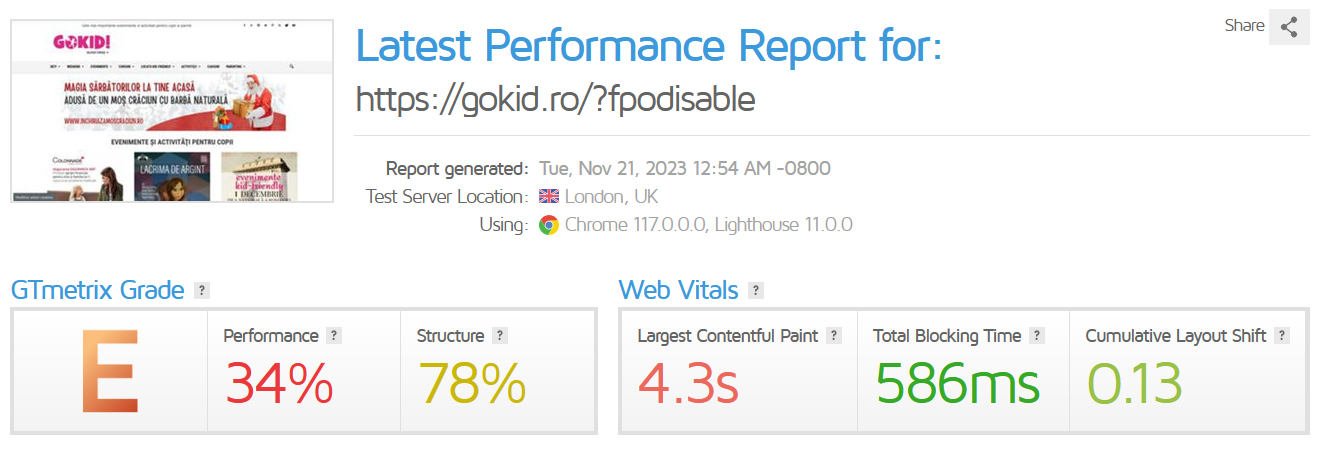1325x456 pixels.
Task: Click the 0.13 Cumulative Layout Shift value
Action: click(1134, 383)
